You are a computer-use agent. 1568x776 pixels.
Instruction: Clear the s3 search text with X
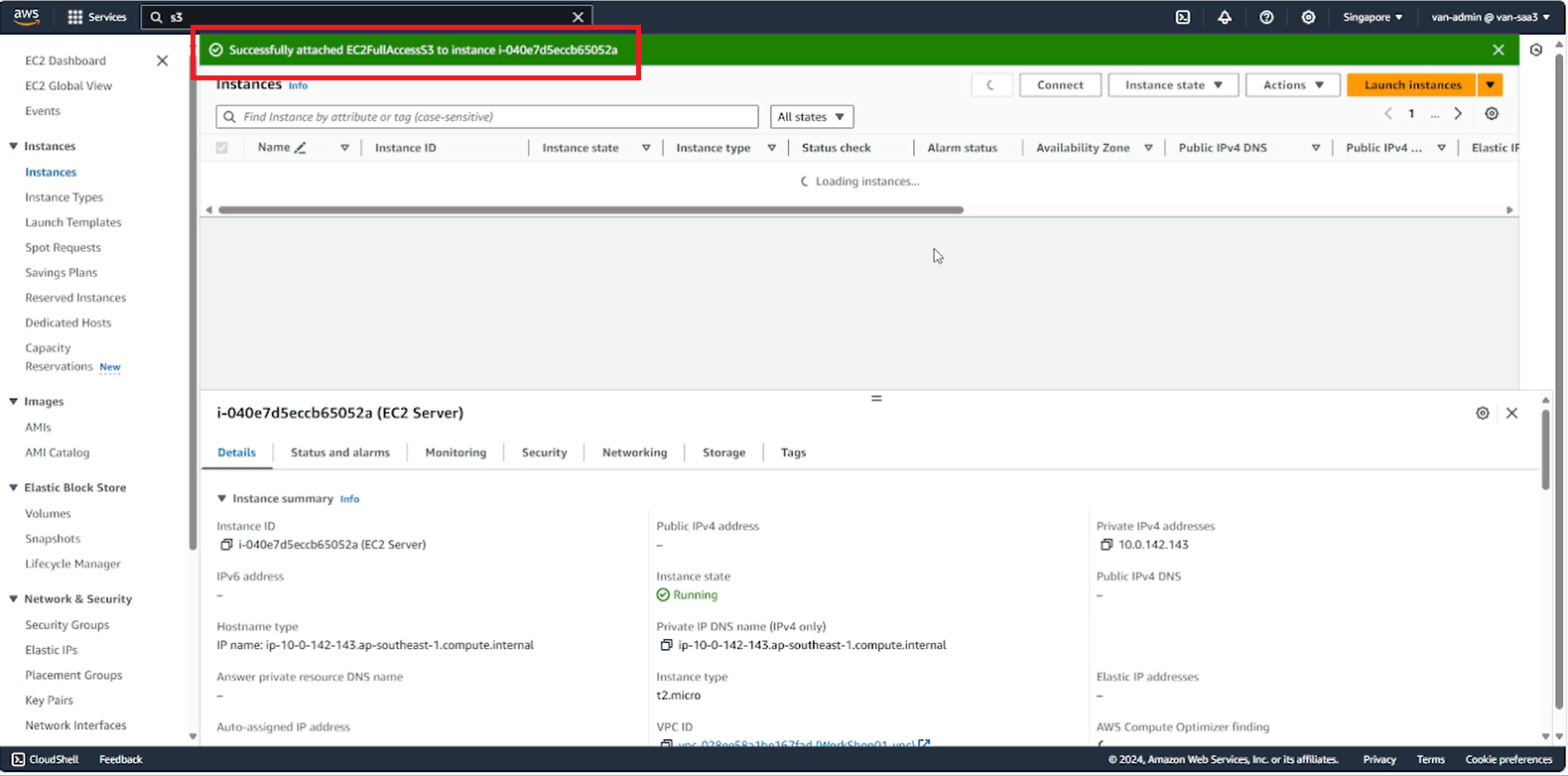pos(578,17)
